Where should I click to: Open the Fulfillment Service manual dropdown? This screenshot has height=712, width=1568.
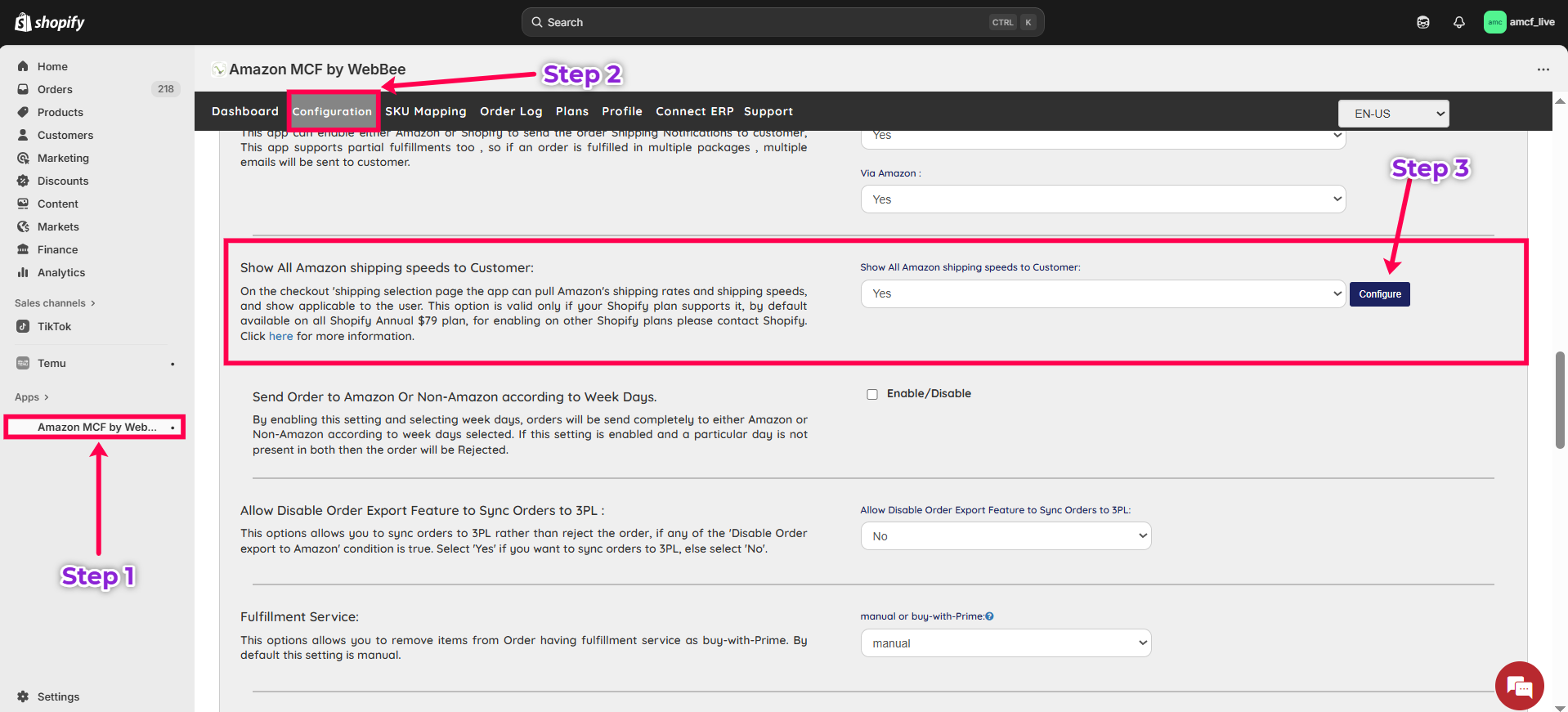pyautogui.click(x=1006, y=643)
